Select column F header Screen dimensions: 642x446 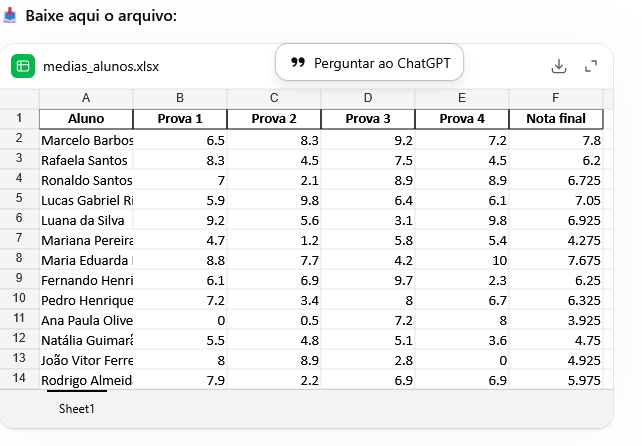pyautogui.click(x=556, y=97)
